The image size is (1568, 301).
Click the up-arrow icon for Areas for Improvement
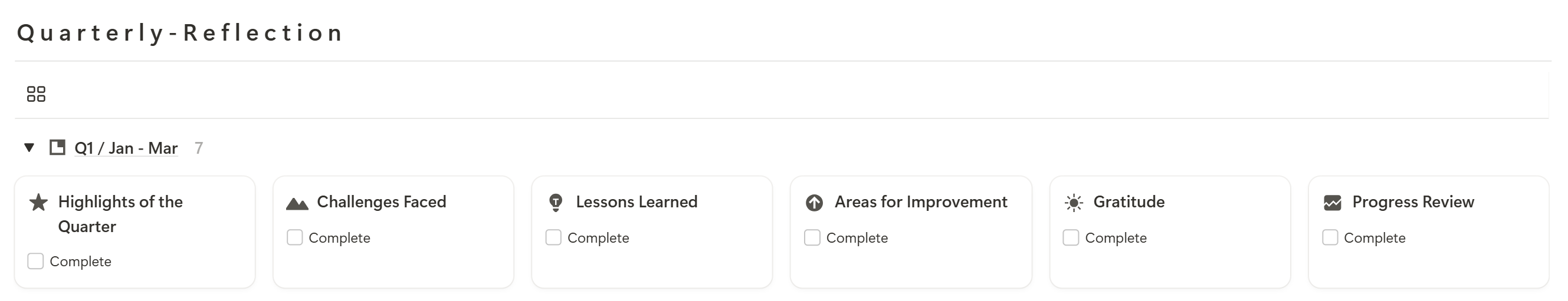[815, 203]
